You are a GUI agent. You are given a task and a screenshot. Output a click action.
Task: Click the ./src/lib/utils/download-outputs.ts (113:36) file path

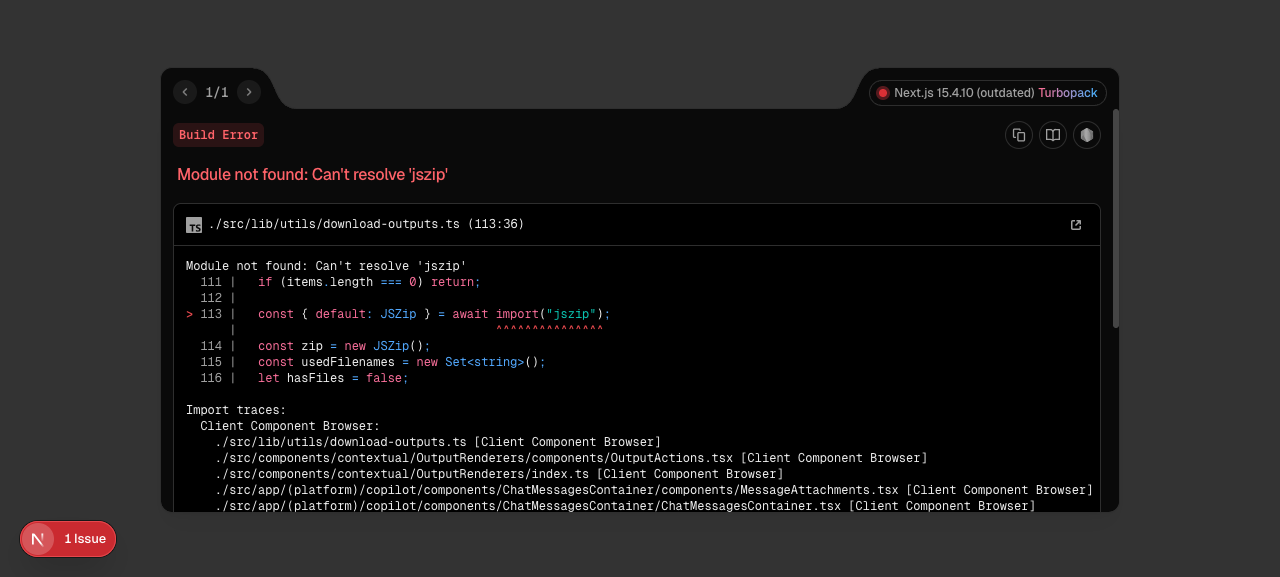point(366,224)
